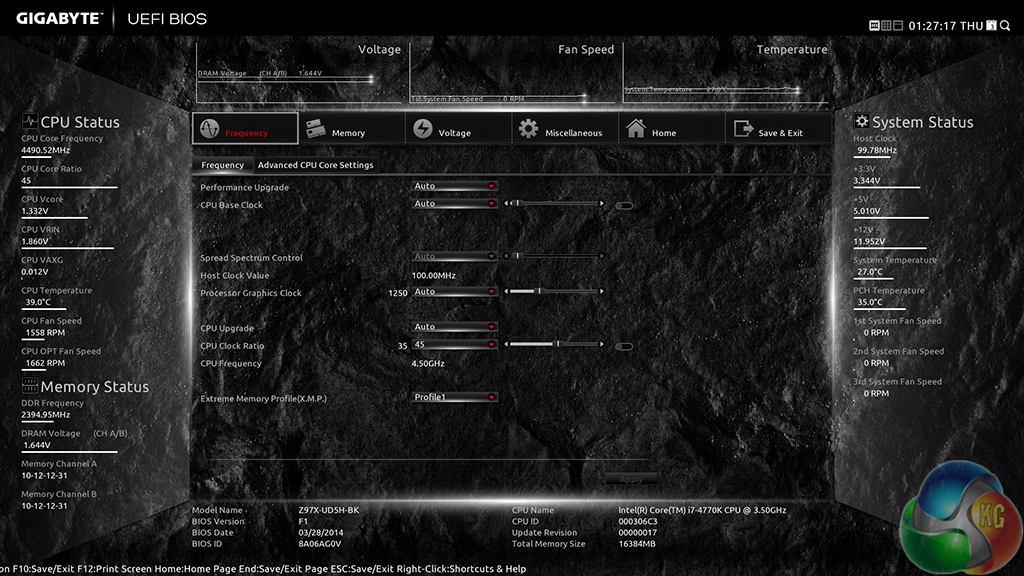
Task: Adjust the CPU Base Clock slider
Action: [x=554, y=204]
